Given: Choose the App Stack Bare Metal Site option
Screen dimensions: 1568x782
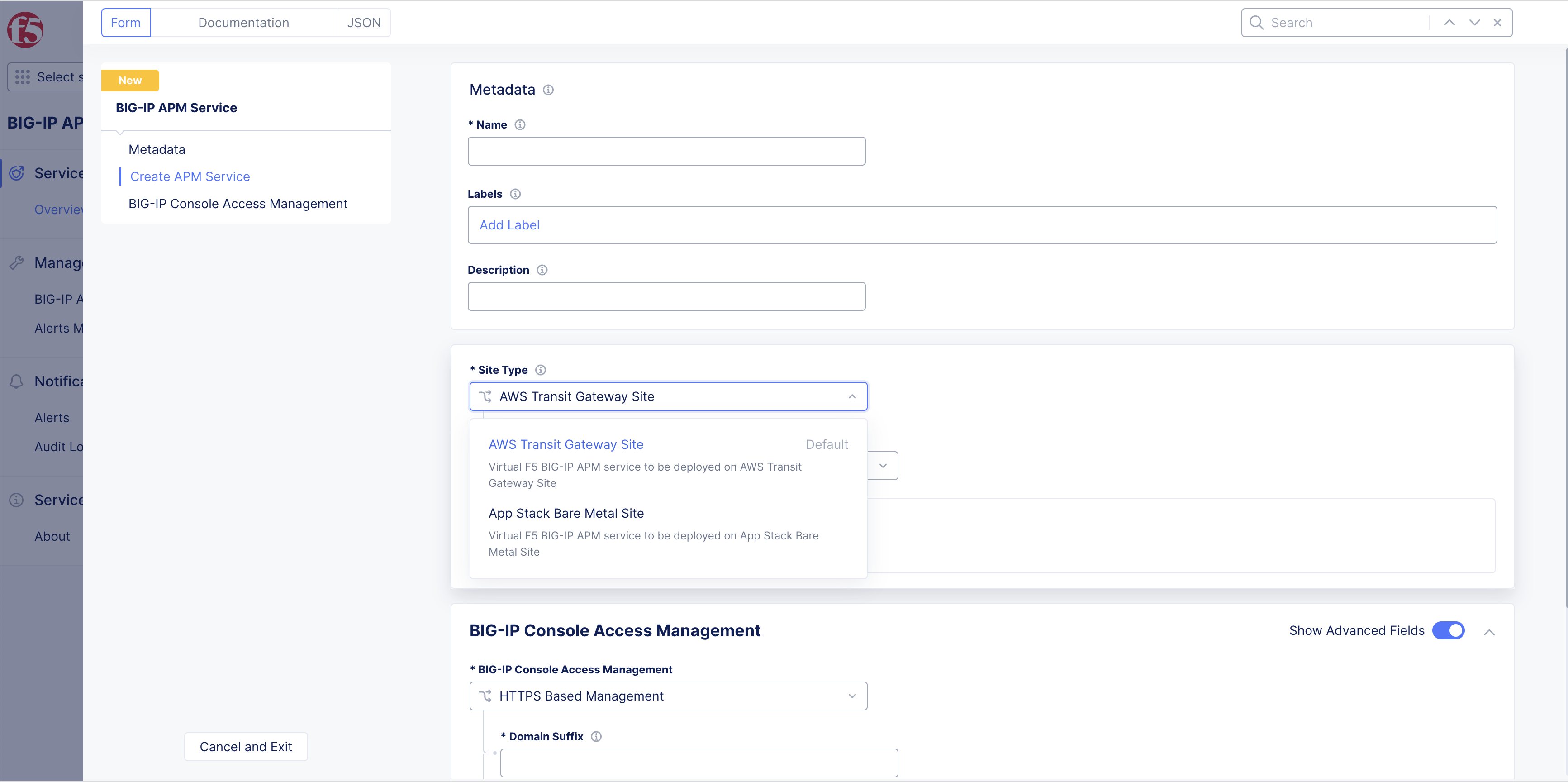Looking at the screenshot, I should [565, 513].
